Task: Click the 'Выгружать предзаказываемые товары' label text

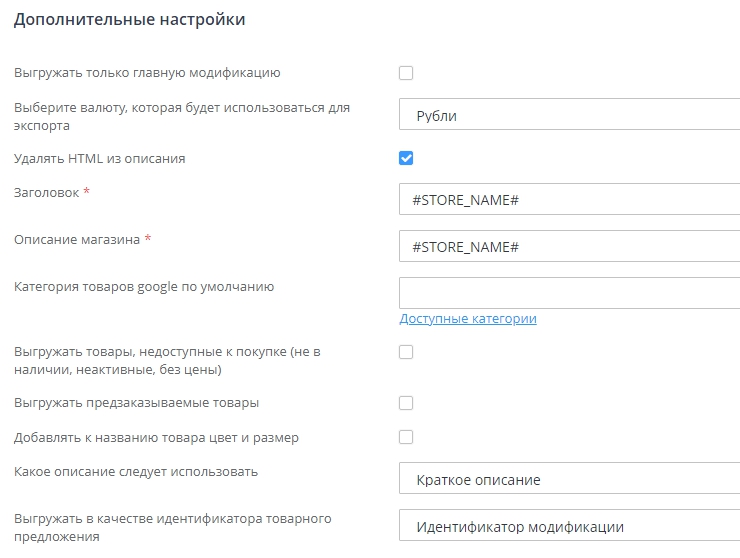Action: pos(137,403)
